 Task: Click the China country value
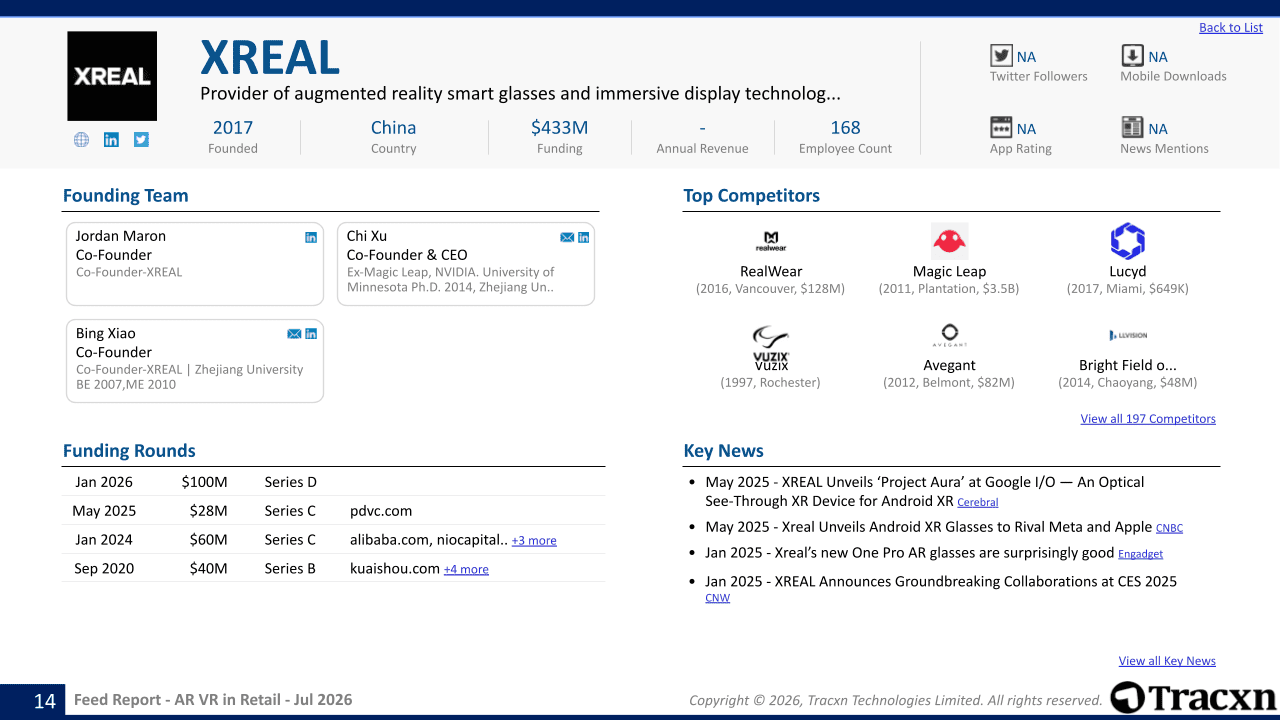point(393,127)
